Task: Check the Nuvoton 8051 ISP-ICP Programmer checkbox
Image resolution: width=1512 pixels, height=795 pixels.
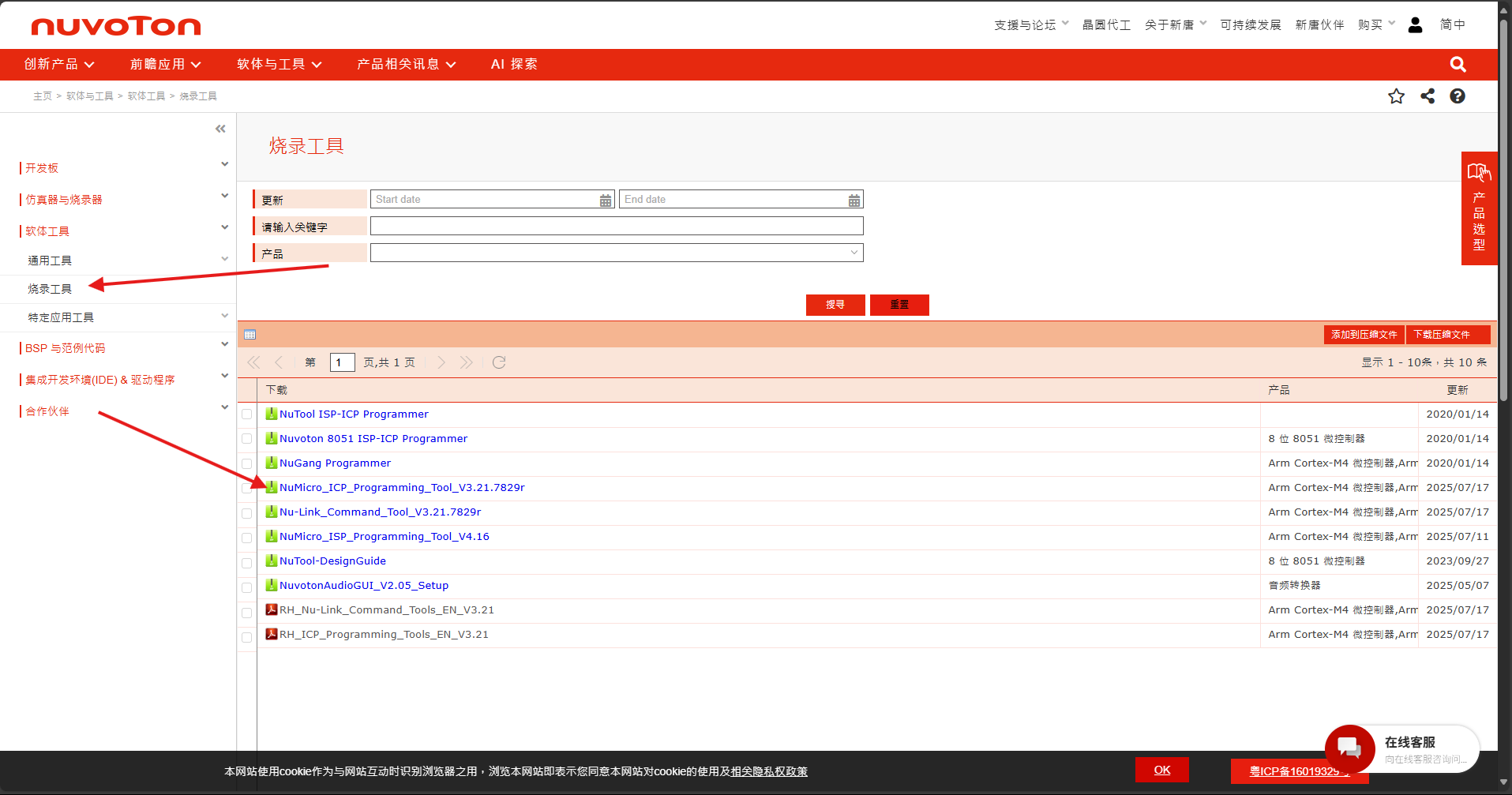Action: coord(247,439)
